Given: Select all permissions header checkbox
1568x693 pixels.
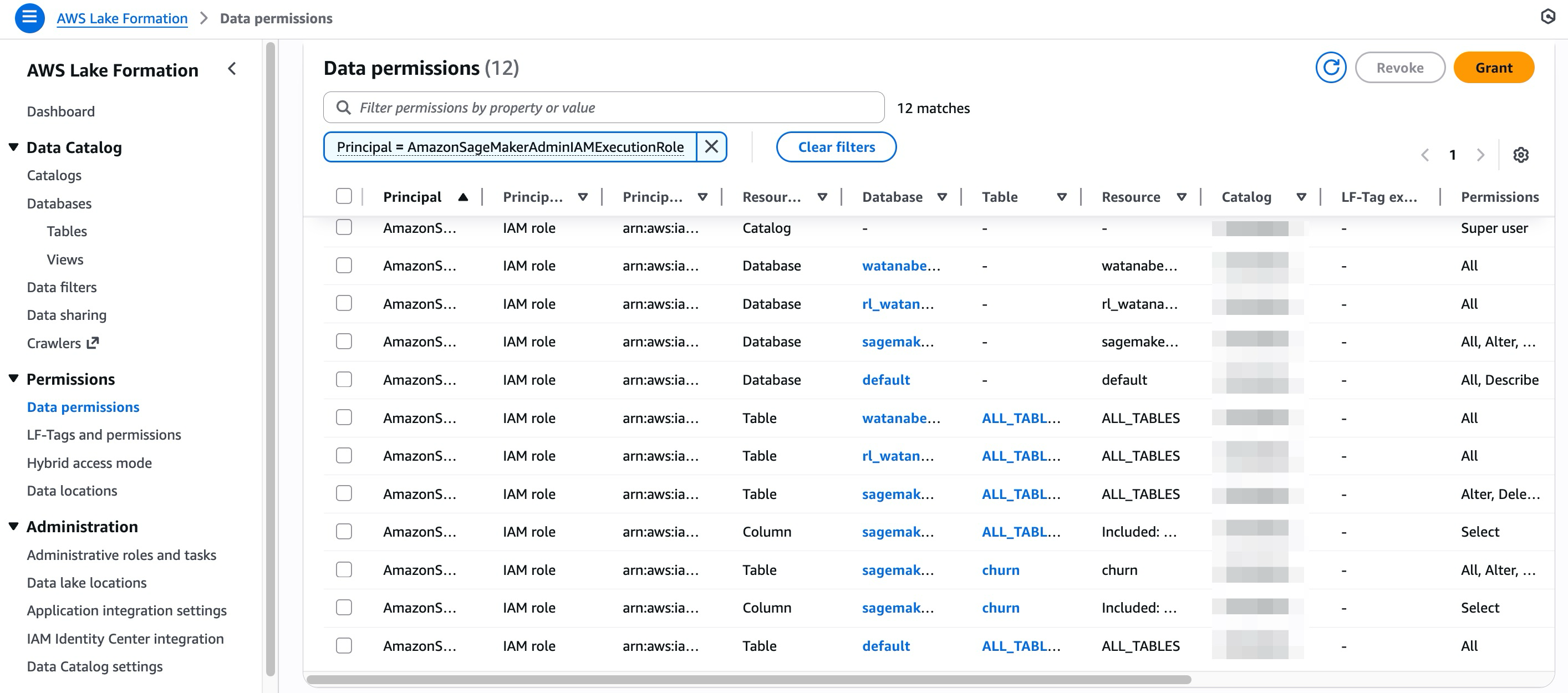Looking at the screenshot, I should click(x=344, y=196).
